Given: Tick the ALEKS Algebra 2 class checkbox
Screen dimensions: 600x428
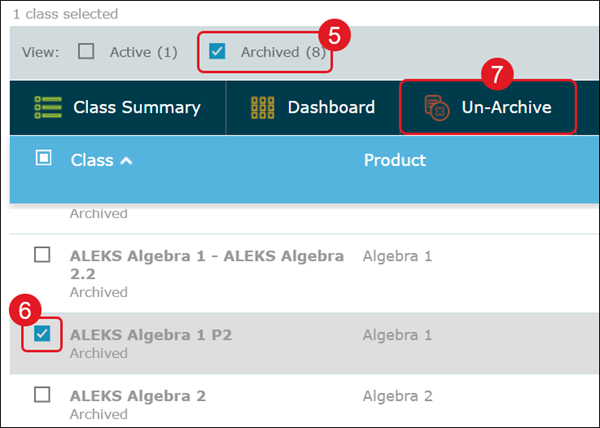Looking at the screenshot, I should (42, 395).
